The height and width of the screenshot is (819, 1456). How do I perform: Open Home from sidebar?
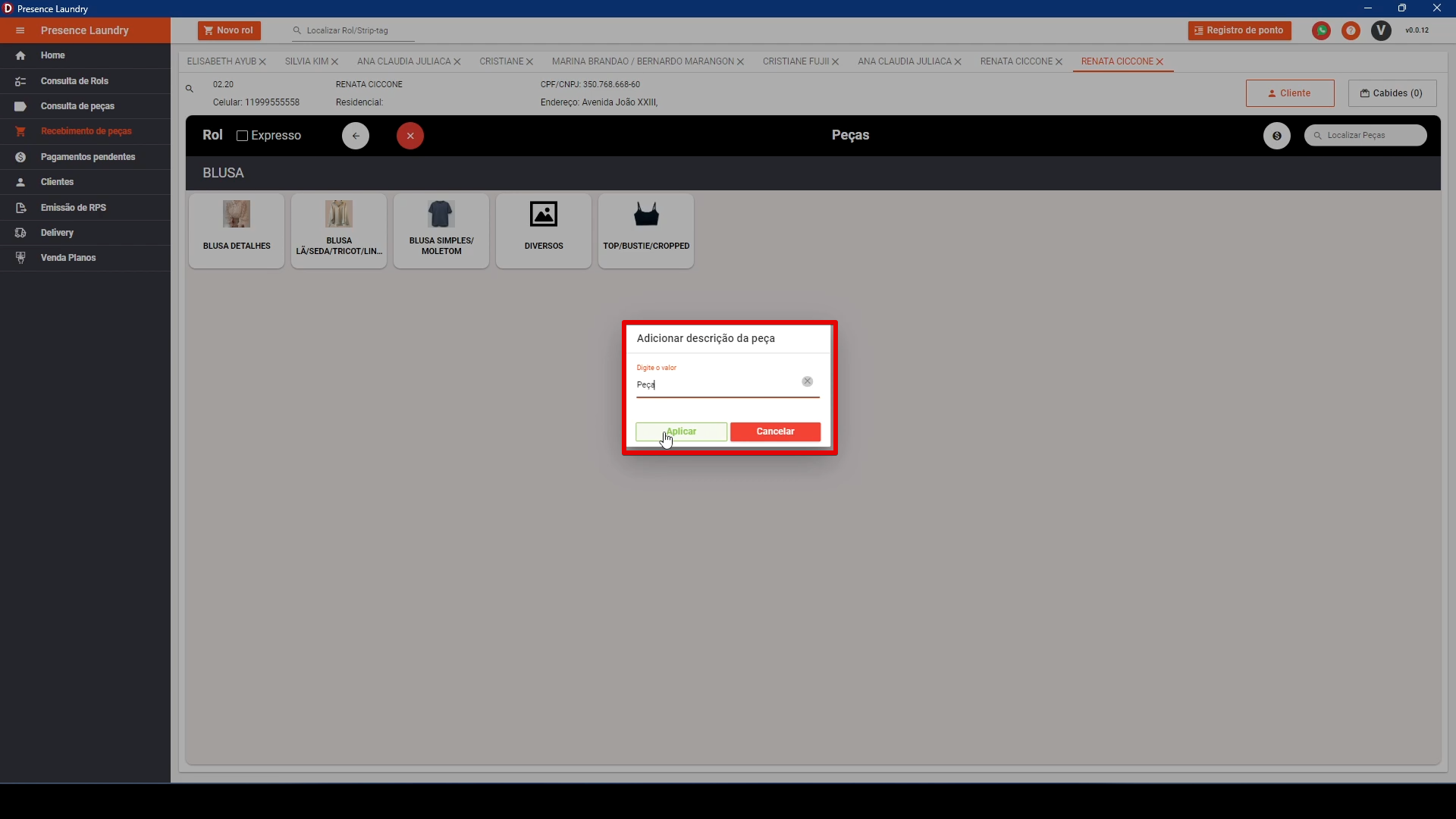85,55
